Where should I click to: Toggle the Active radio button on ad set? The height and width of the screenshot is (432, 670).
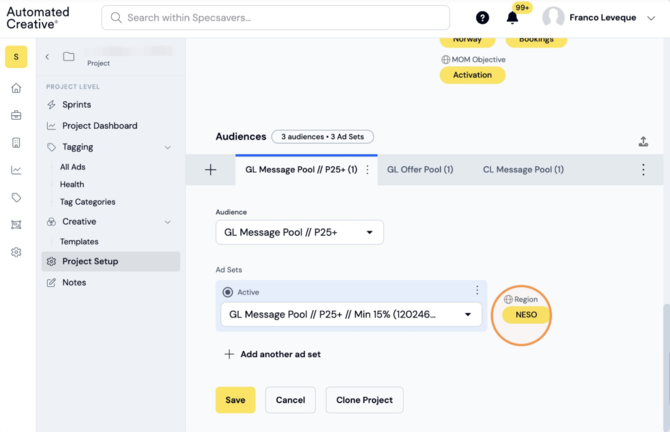click(x=228, y=292)
